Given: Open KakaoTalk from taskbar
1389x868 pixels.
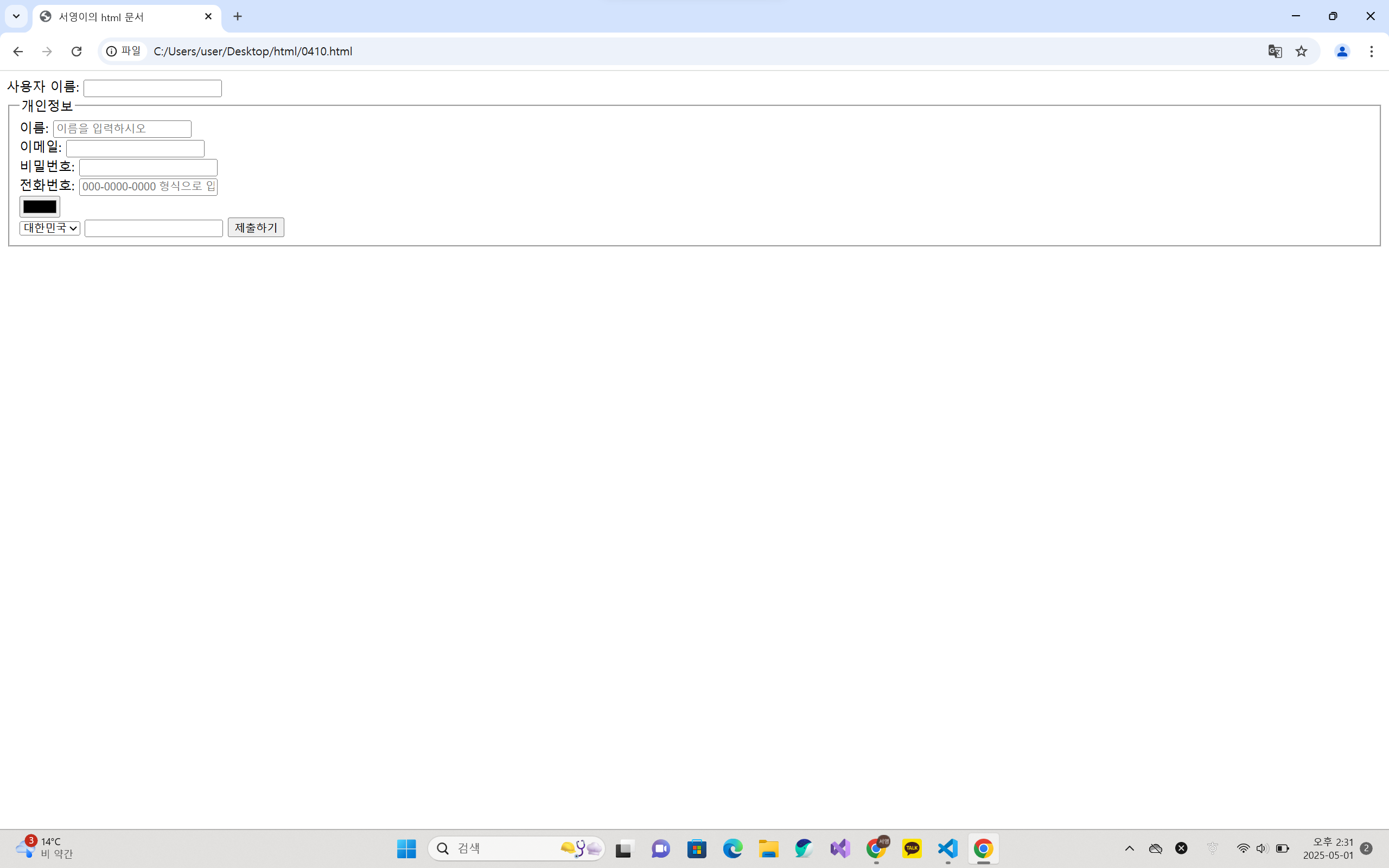Looking at the screenshot, I should point(912,848).
